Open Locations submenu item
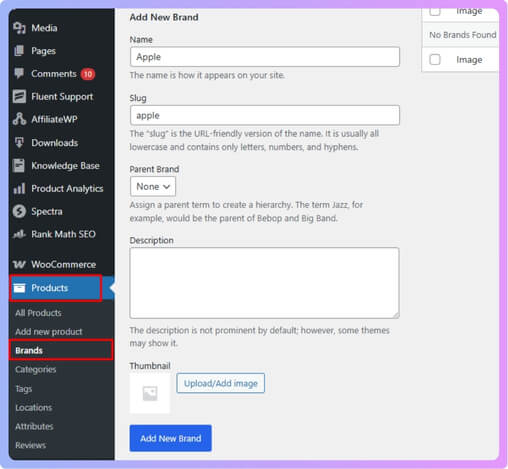 (34, 408)
